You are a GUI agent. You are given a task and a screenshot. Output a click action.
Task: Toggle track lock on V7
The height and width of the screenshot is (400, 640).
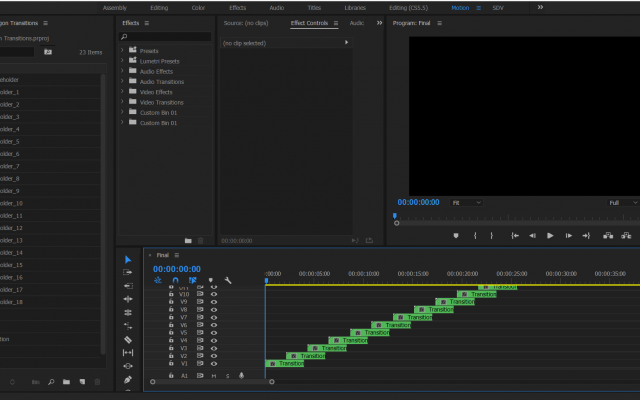(171, 317)
